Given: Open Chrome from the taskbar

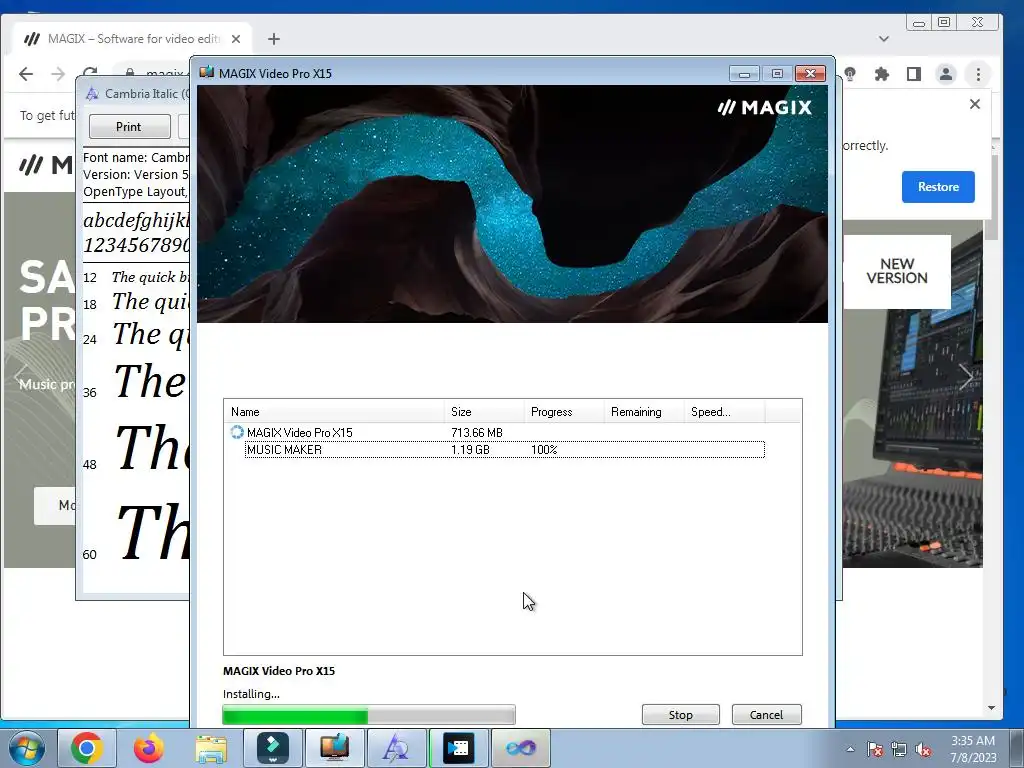Looking at the screenshot, I should (x=87, y=748).
